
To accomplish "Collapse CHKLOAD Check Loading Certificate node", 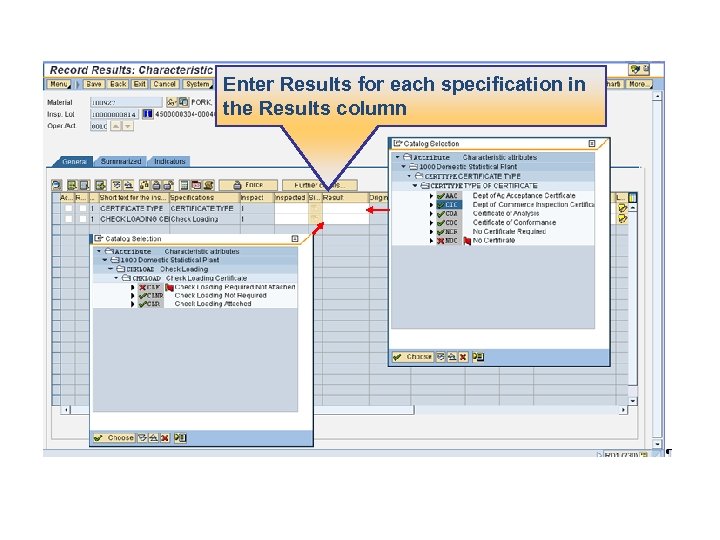I will tap(116, 278).
